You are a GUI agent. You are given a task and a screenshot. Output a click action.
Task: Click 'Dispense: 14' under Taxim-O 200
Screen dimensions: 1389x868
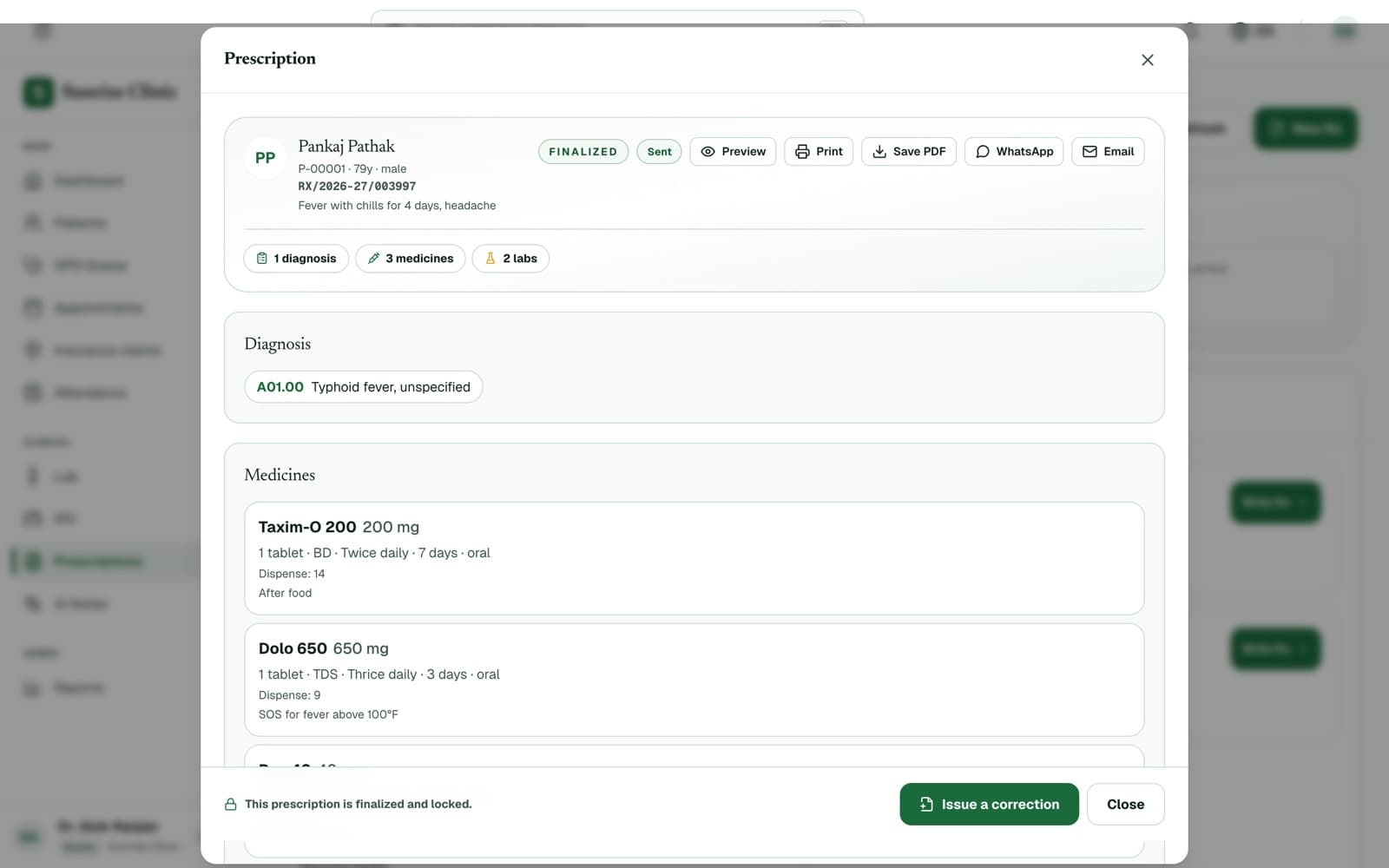click(292, 574)
